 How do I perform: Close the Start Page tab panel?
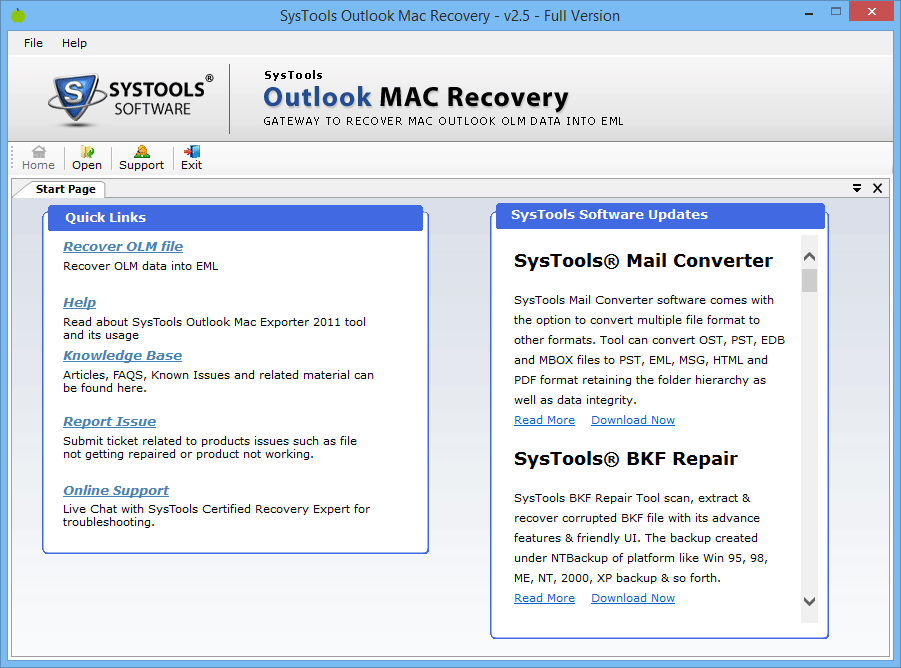click(878, 188)
